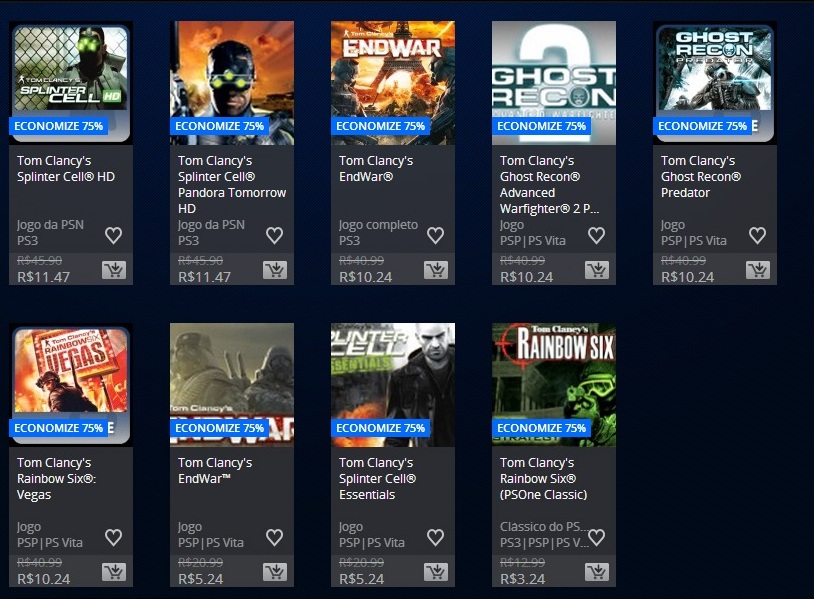Add the PSP EndWar game to cart
814x599 pixels.
tap(275, 572)
